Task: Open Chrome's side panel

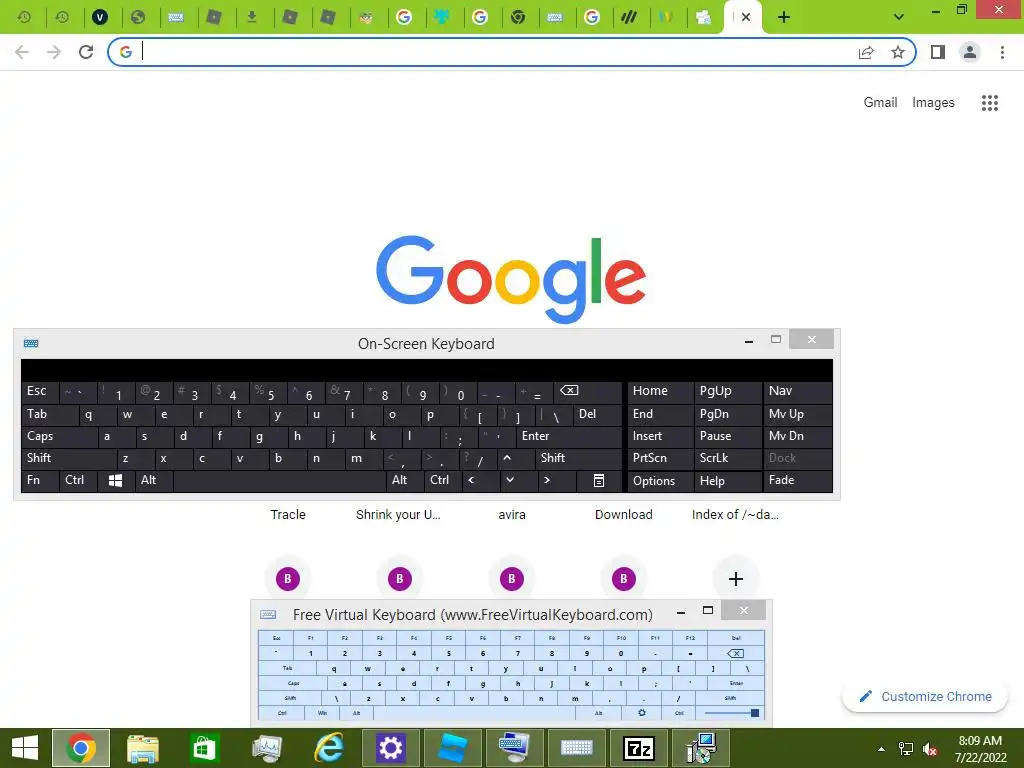Action: (x=938, y=52)
